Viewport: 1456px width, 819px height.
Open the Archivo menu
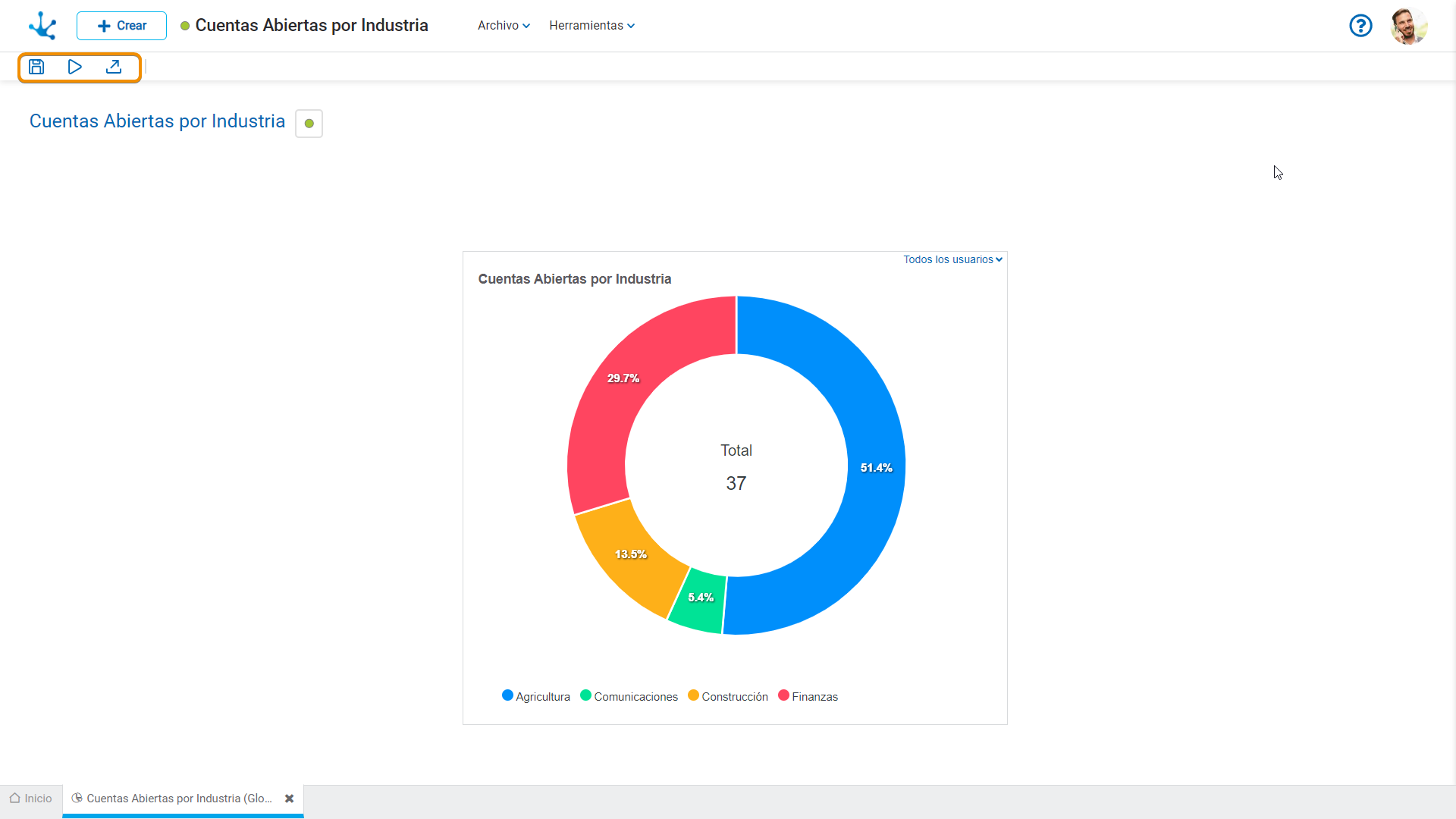pyautogui.click(x=504, y=26)
